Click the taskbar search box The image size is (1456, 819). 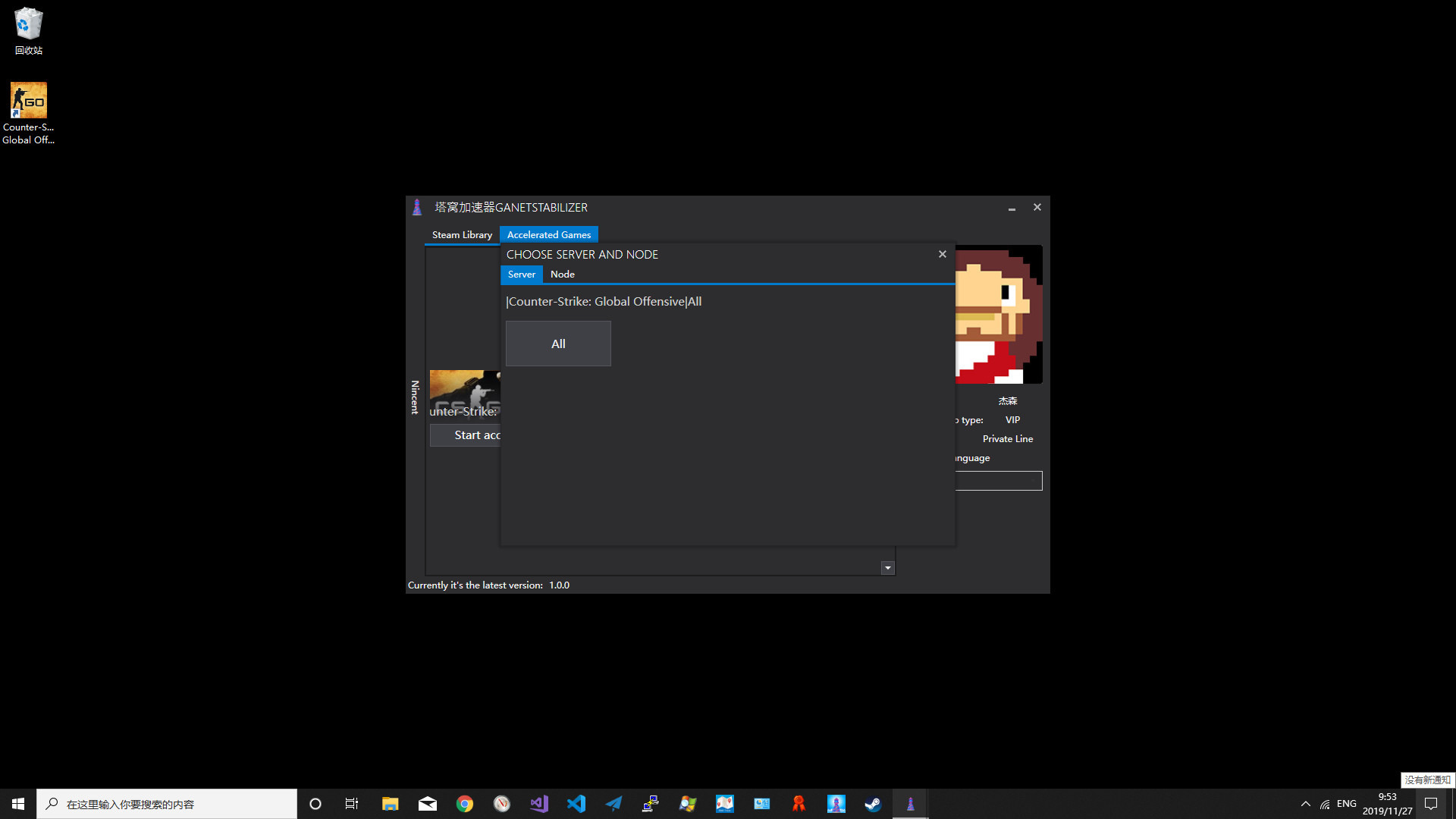[167, 804]
